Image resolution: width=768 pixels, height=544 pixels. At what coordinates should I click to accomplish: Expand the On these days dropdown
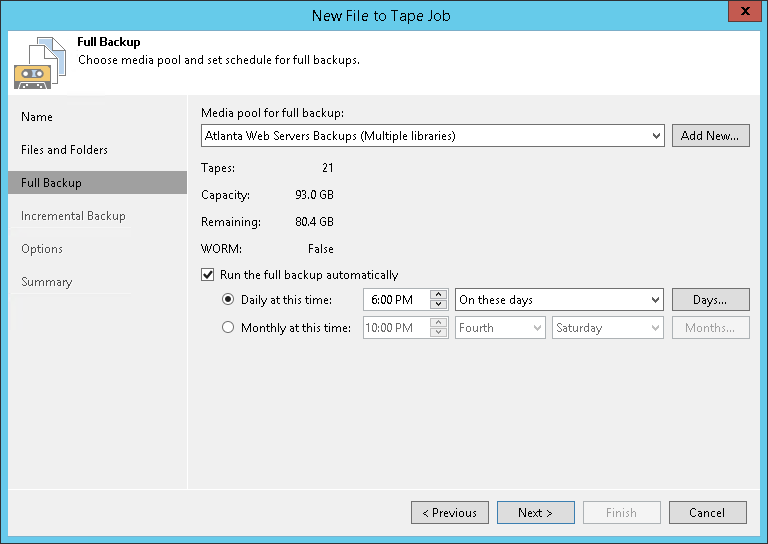[x=656, y=300]
